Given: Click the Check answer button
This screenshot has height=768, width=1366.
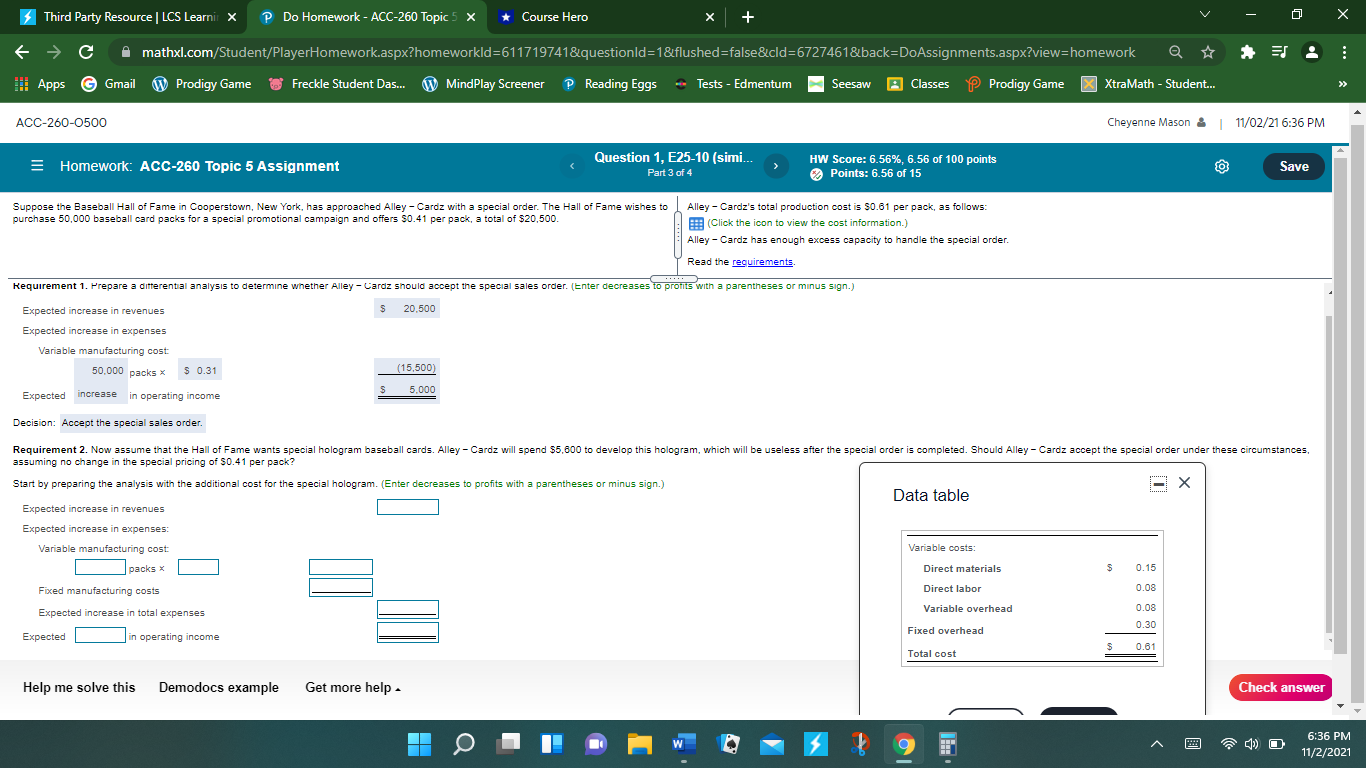Looking at the screenshot, I should 1280,687.
